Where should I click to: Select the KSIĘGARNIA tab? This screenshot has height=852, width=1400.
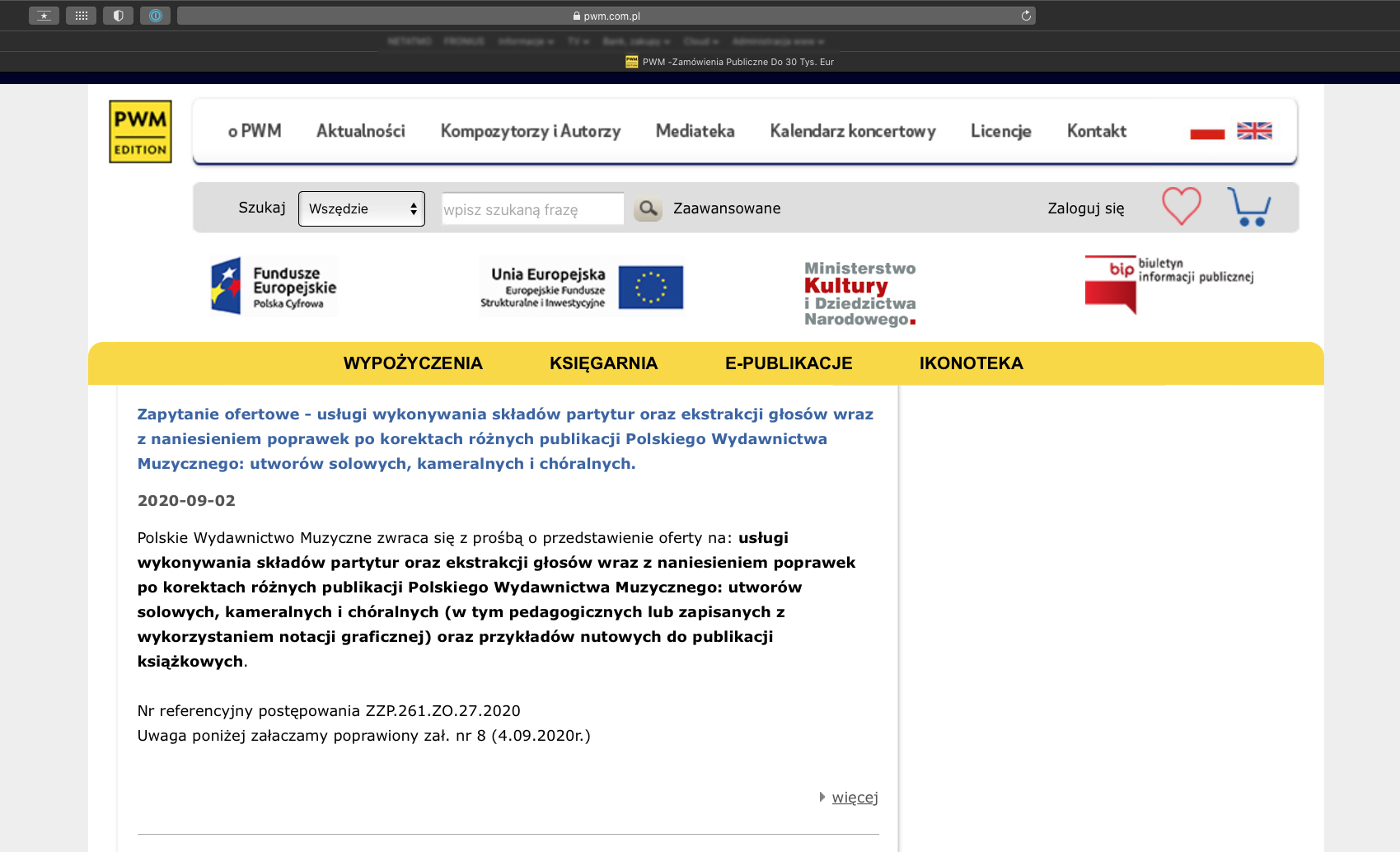pyautogui.click(x=603, y=363)
